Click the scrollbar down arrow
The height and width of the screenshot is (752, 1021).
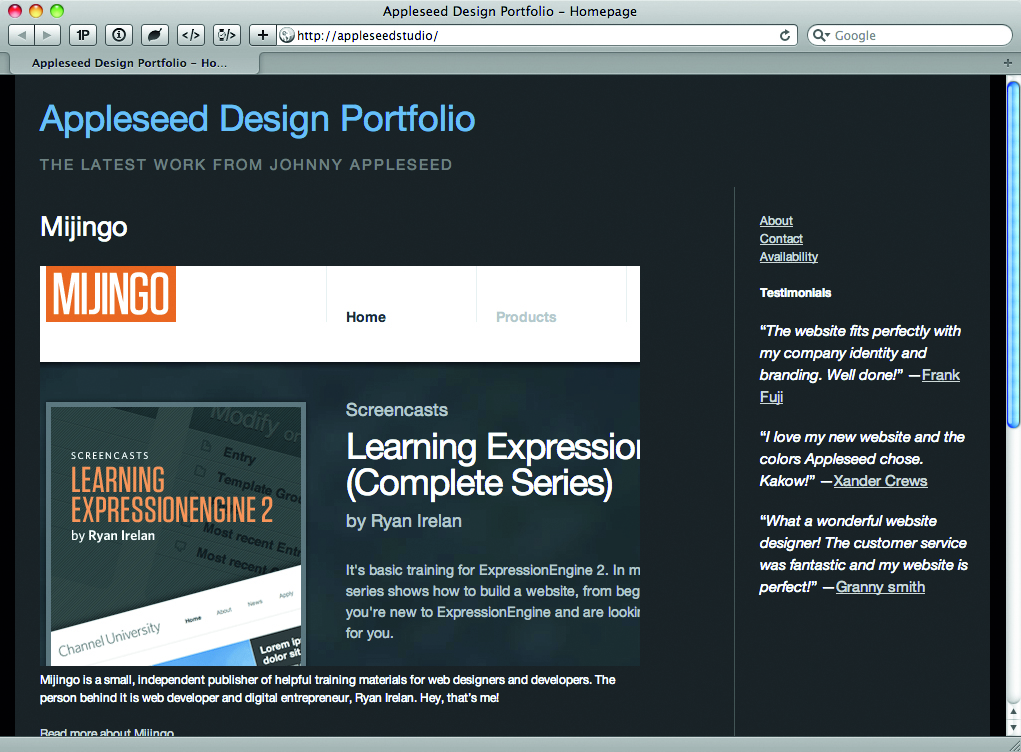[x=1013, y=727]
